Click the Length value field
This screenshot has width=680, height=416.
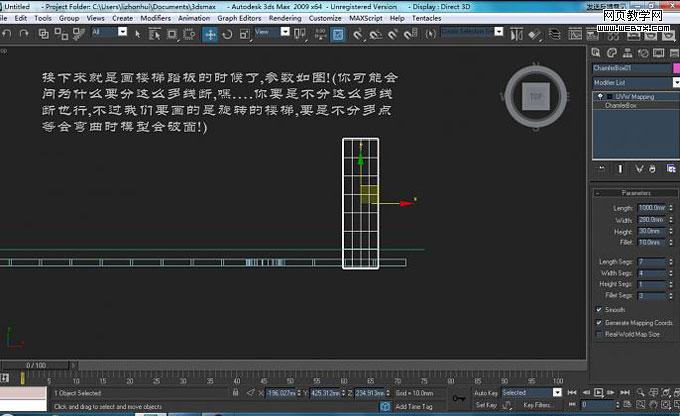(652, 208)
